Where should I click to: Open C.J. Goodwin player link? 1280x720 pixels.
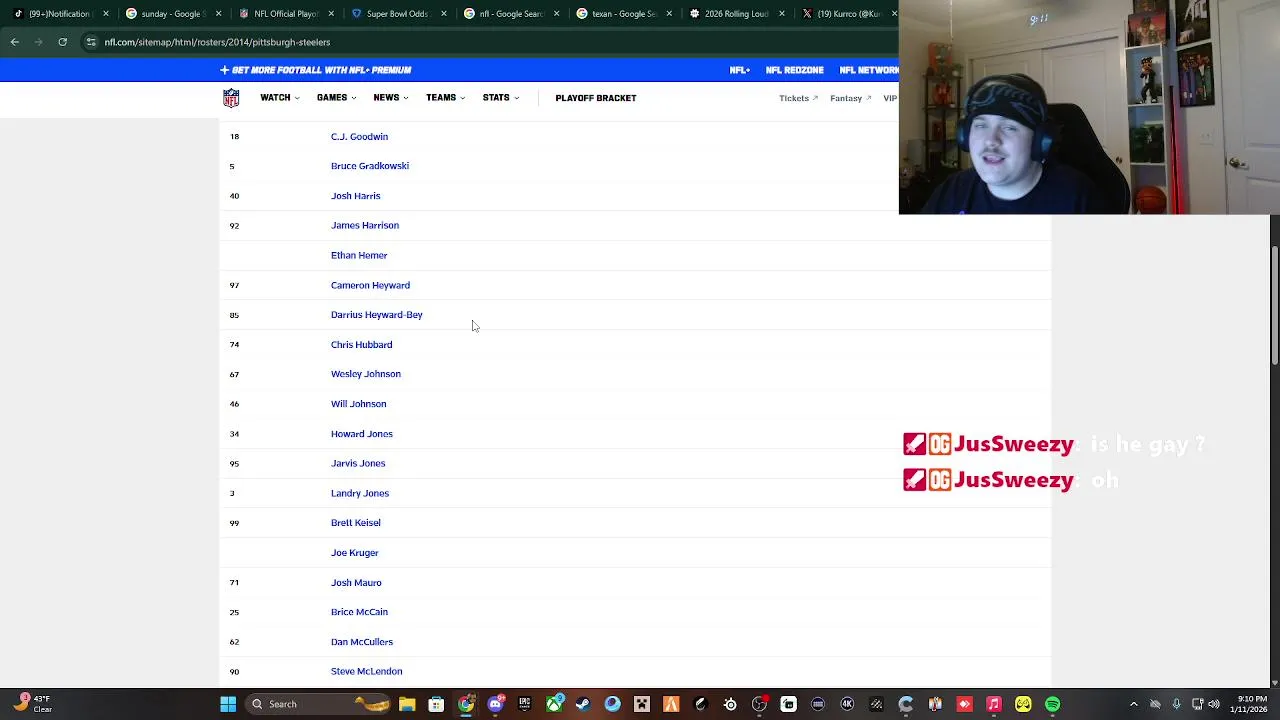(x=359, y=136)
